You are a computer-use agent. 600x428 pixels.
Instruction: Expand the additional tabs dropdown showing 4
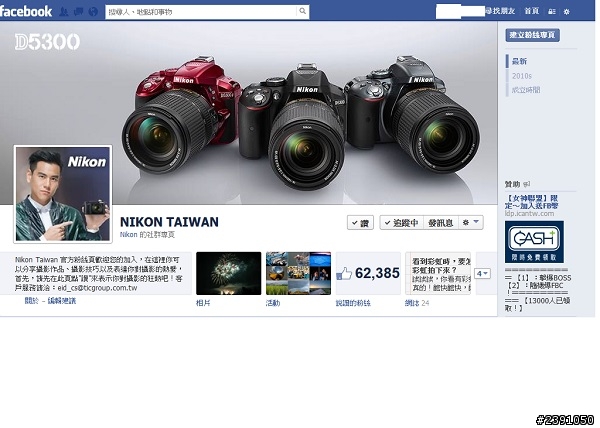click(x=482, y=273)
